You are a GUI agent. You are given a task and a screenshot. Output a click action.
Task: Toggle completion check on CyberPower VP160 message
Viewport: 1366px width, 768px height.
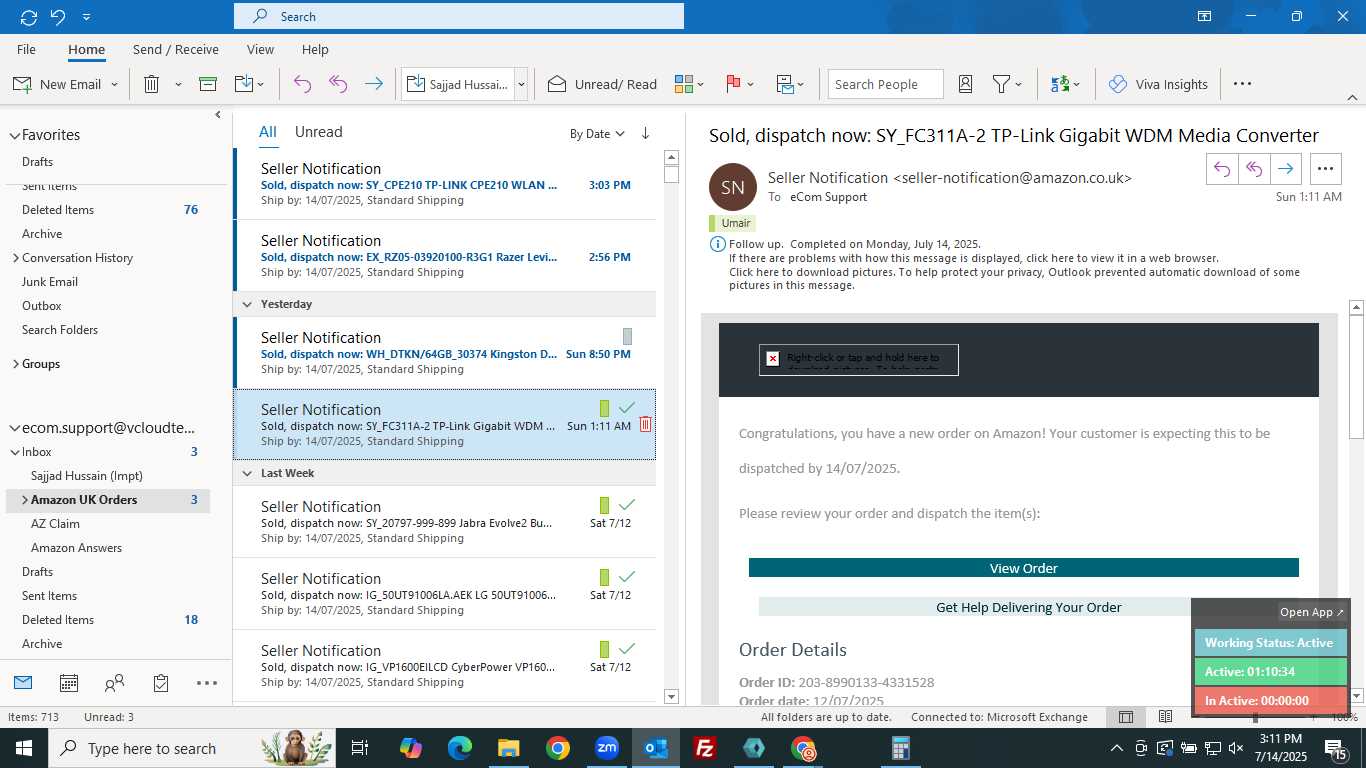tap(627, 649)
